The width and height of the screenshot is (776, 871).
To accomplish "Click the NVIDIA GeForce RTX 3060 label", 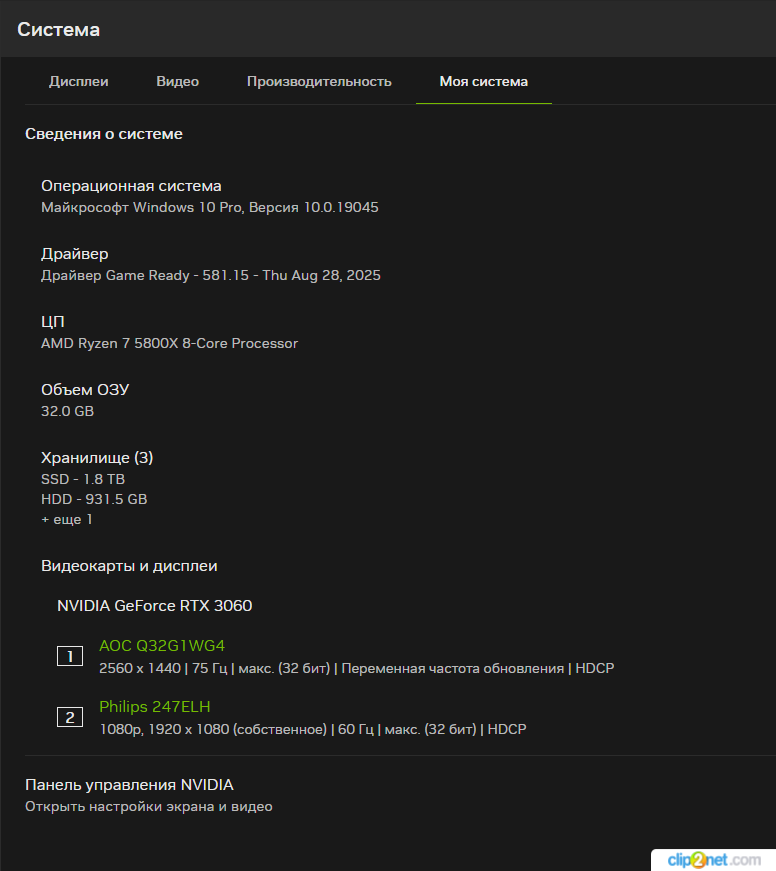I will tap(154, 605).
